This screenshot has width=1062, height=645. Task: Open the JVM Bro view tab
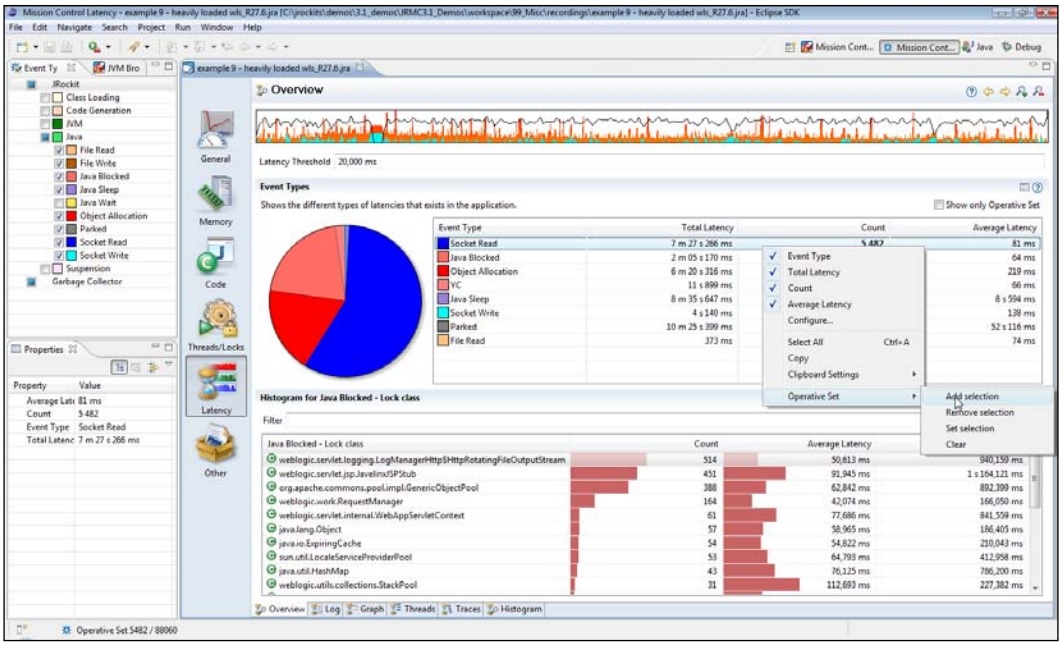[116, 68]
